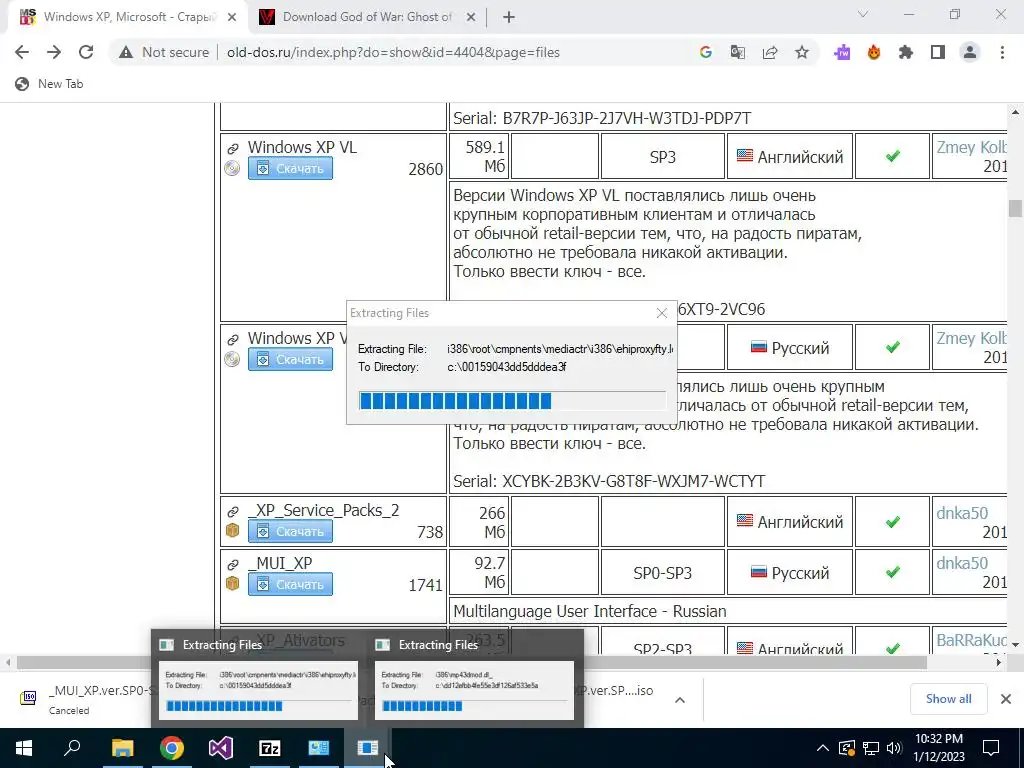Open notification center

[991, 748]
